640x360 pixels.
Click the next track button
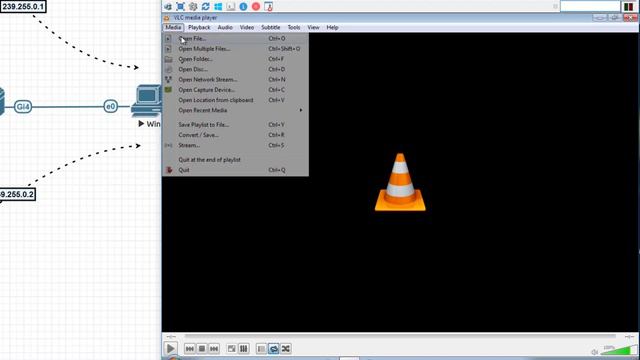(x=214, y=349)
